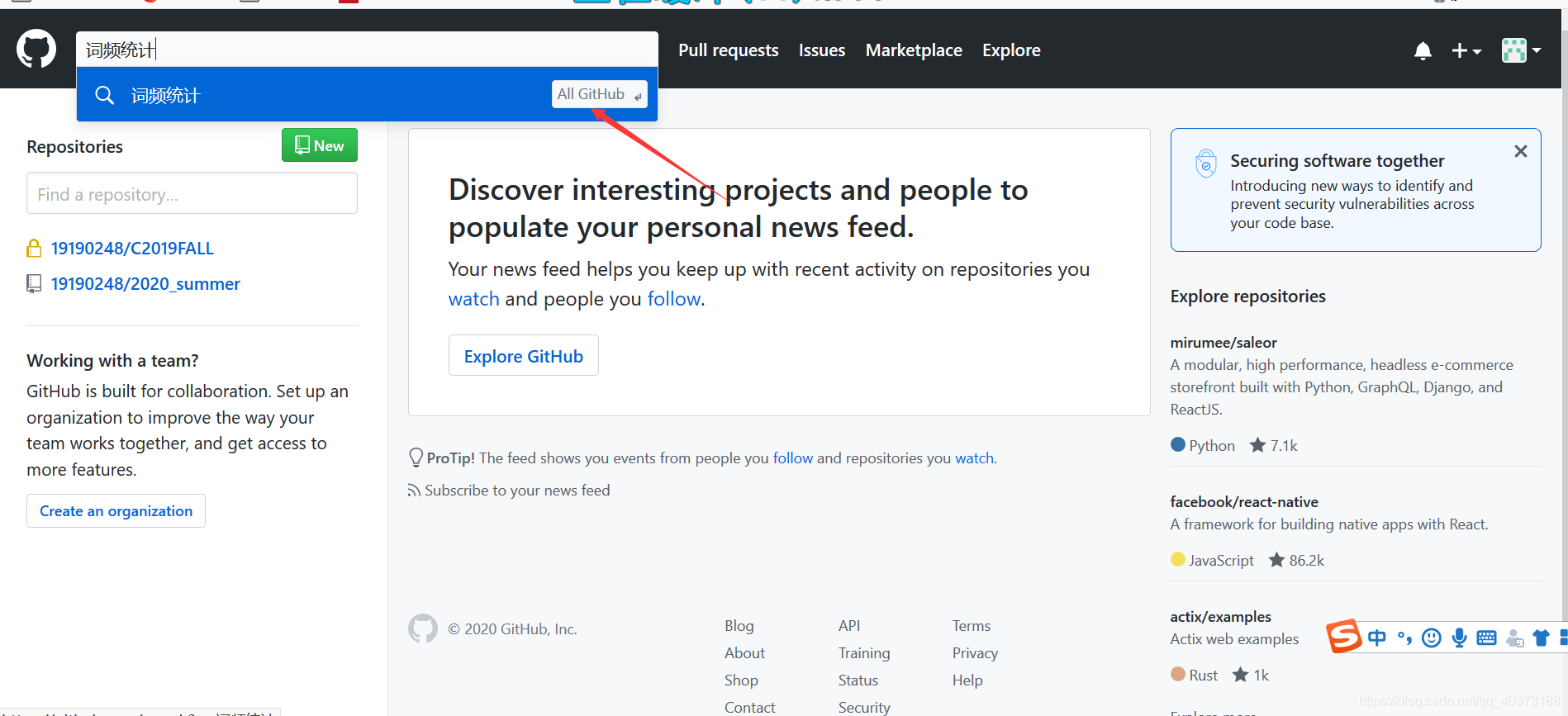This screenshot has height=716, width=1568.
Task: Click the shield icon in security notice
Action: (1206, 164)
